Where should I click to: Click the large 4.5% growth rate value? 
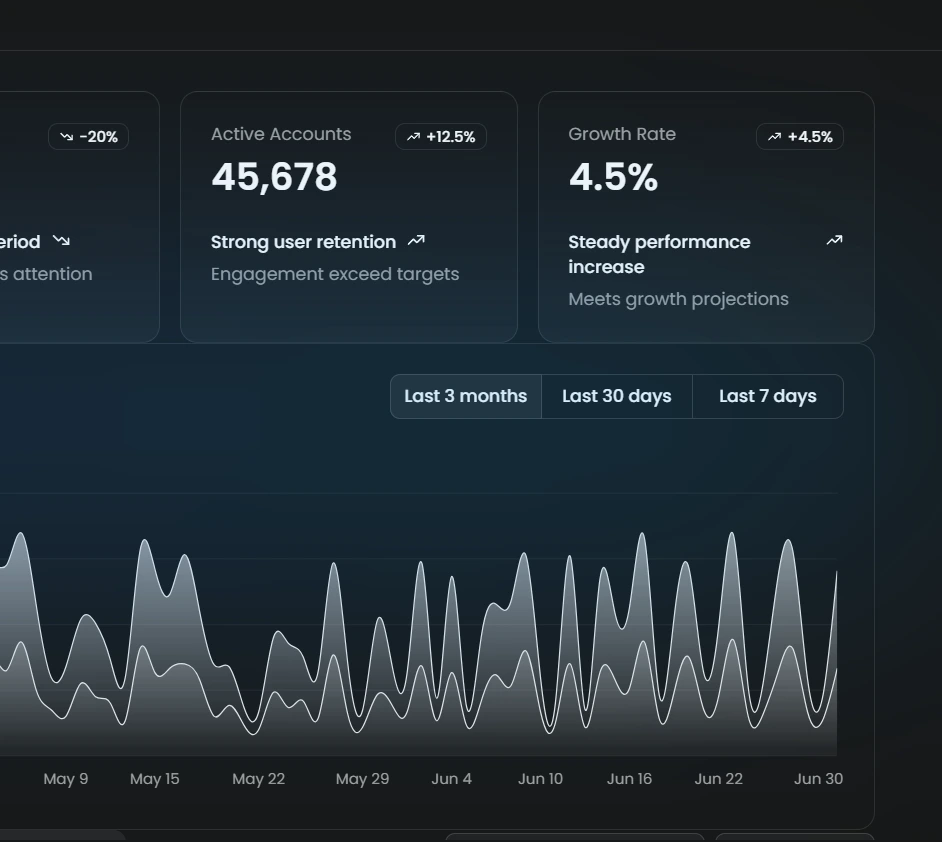coord(613,178)
